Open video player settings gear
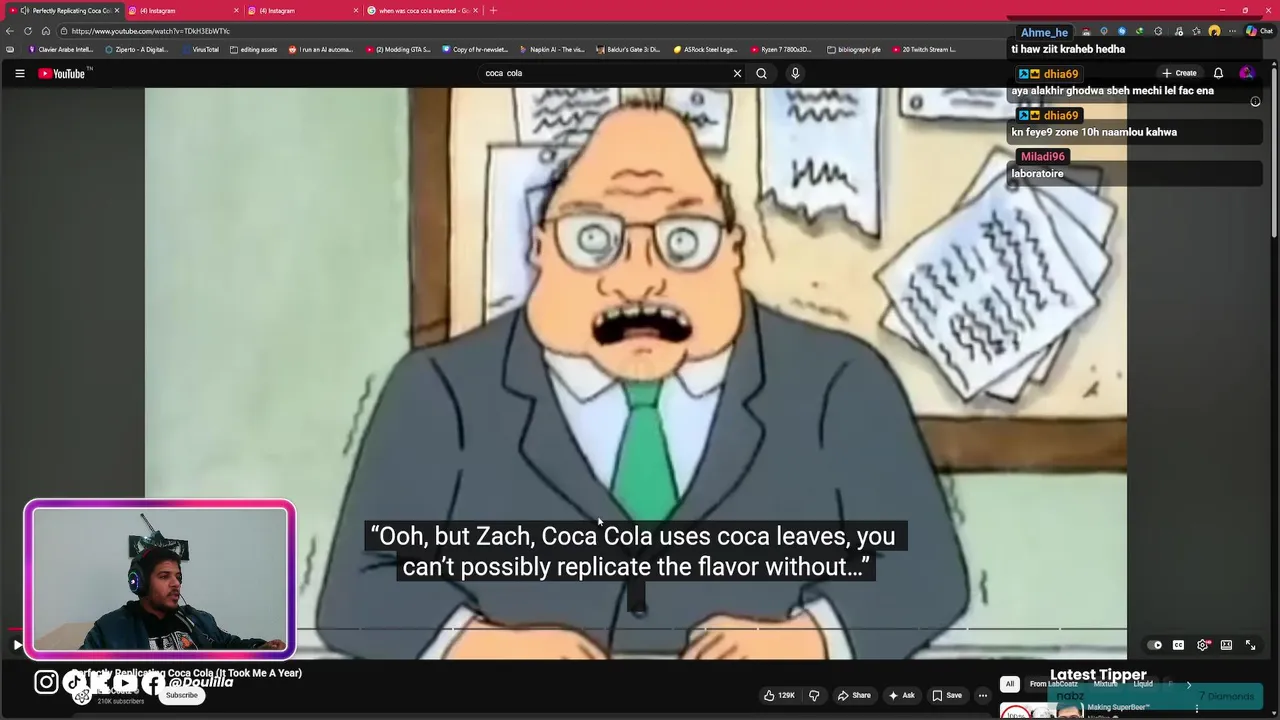Image resolution: width=1280 pixels, height=720 pixels. click(1202, 645)
